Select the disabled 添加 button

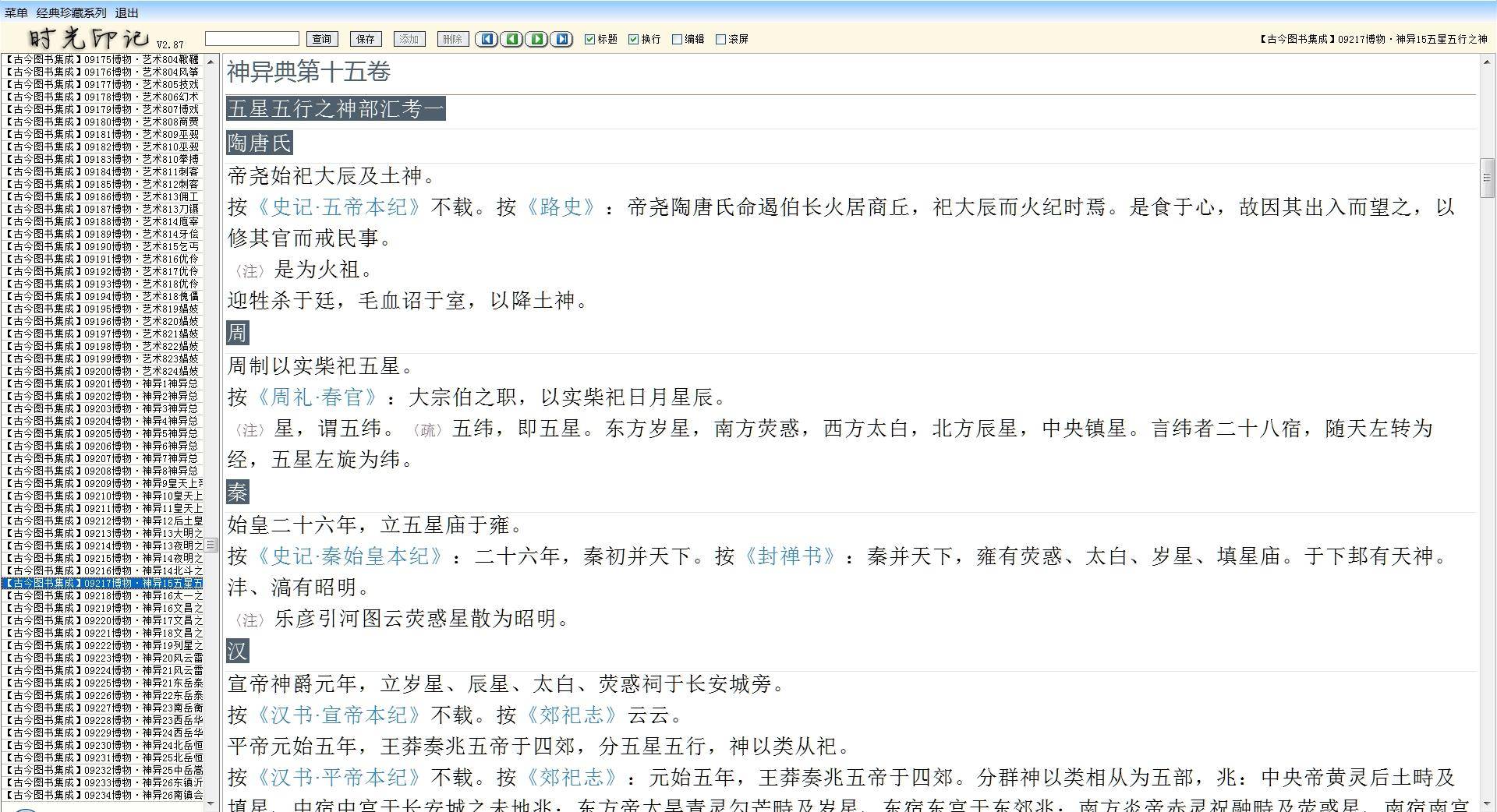(409, 39)
